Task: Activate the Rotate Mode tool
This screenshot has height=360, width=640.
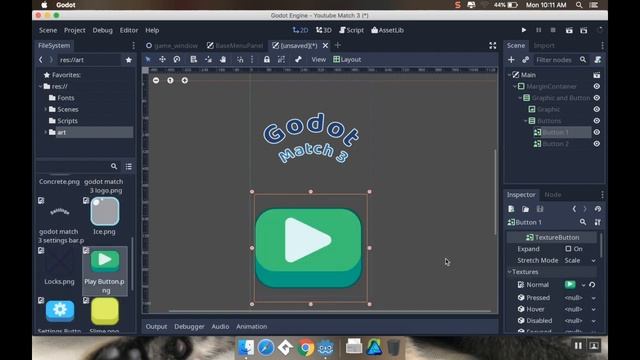Action: (177, 60)
